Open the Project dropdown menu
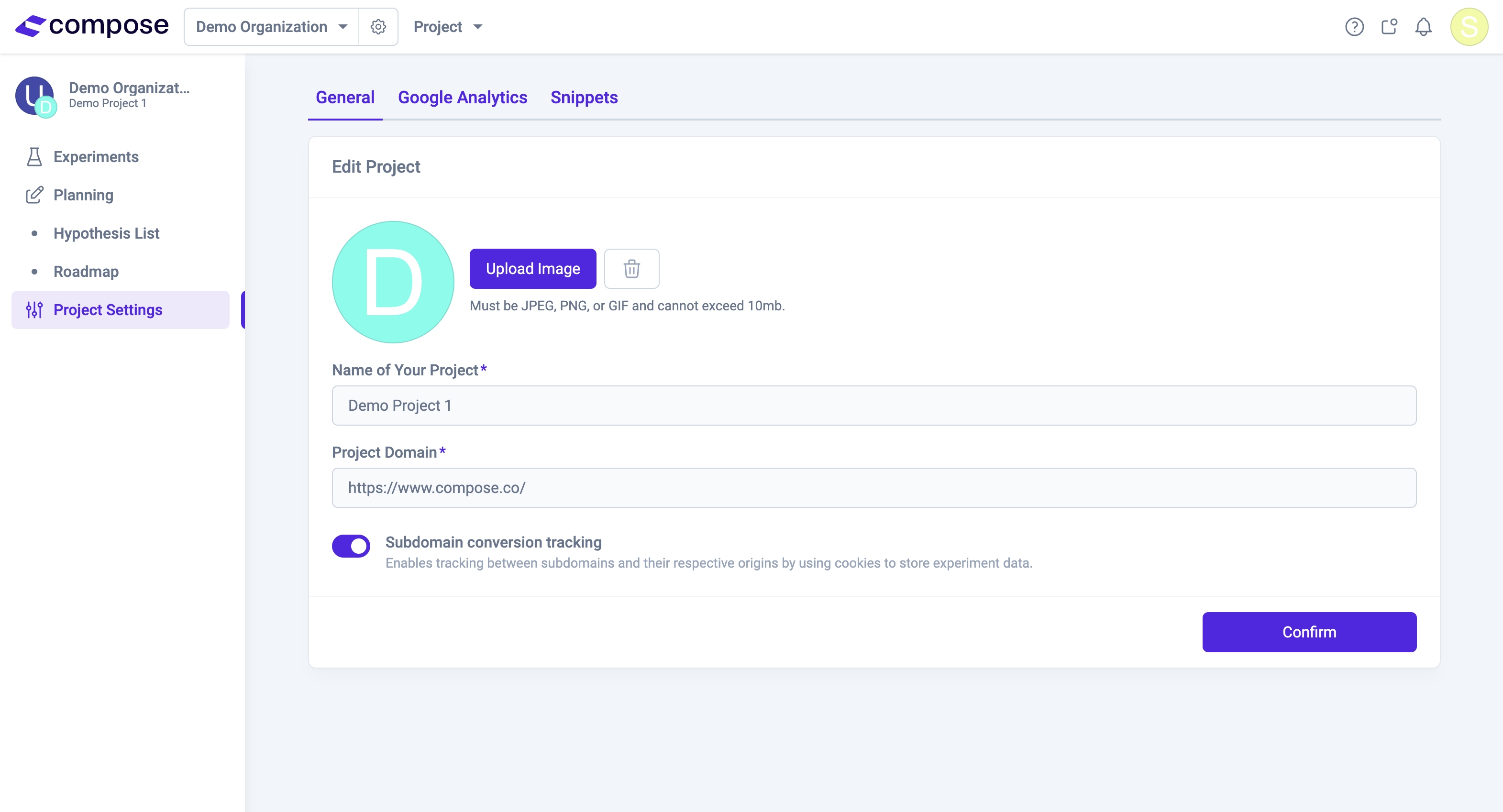Screen dimensions: 1503x812 click(x=448, y=27)
